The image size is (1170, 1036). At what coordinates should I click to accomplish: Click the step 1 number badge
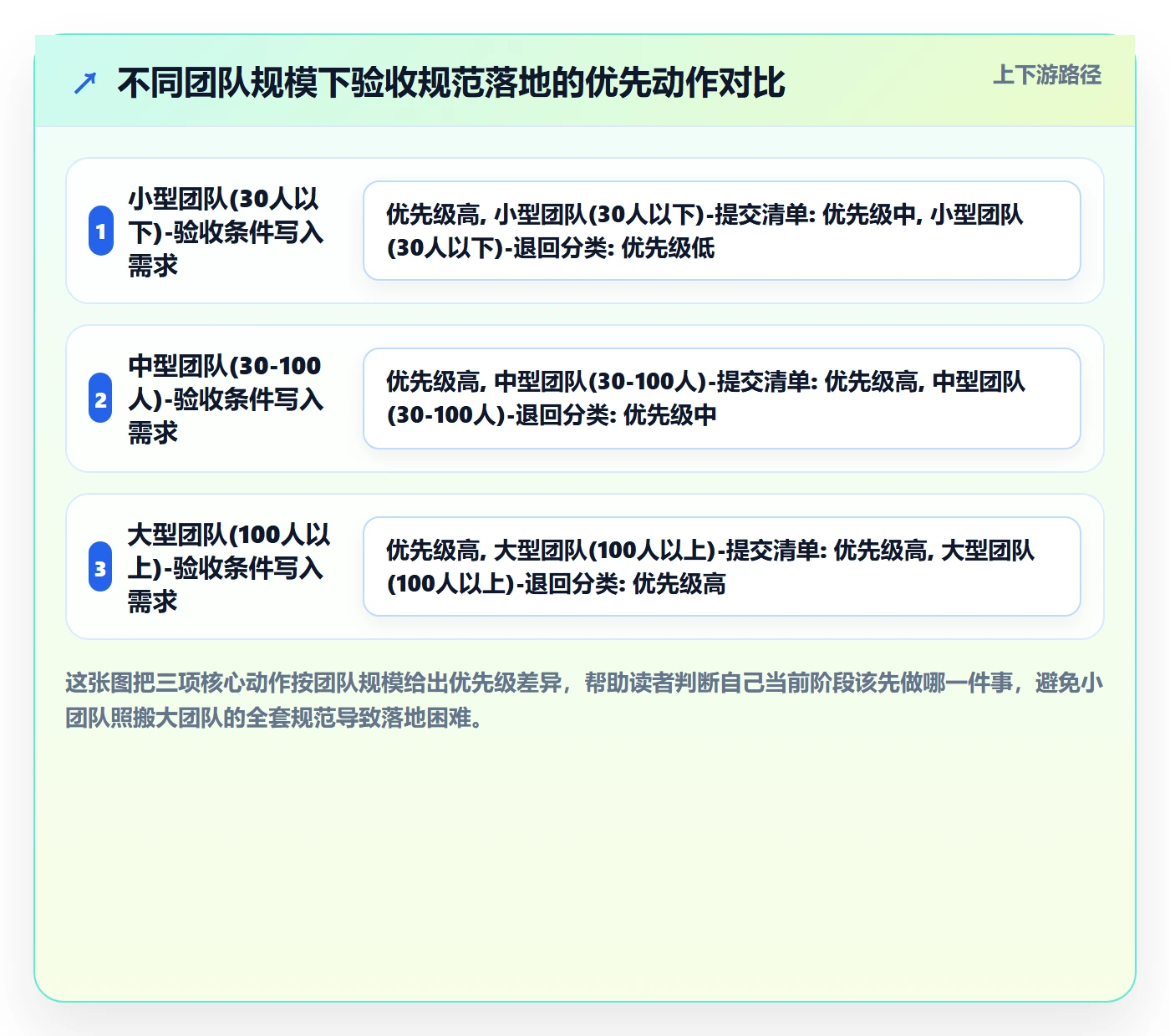pos(101,231)
